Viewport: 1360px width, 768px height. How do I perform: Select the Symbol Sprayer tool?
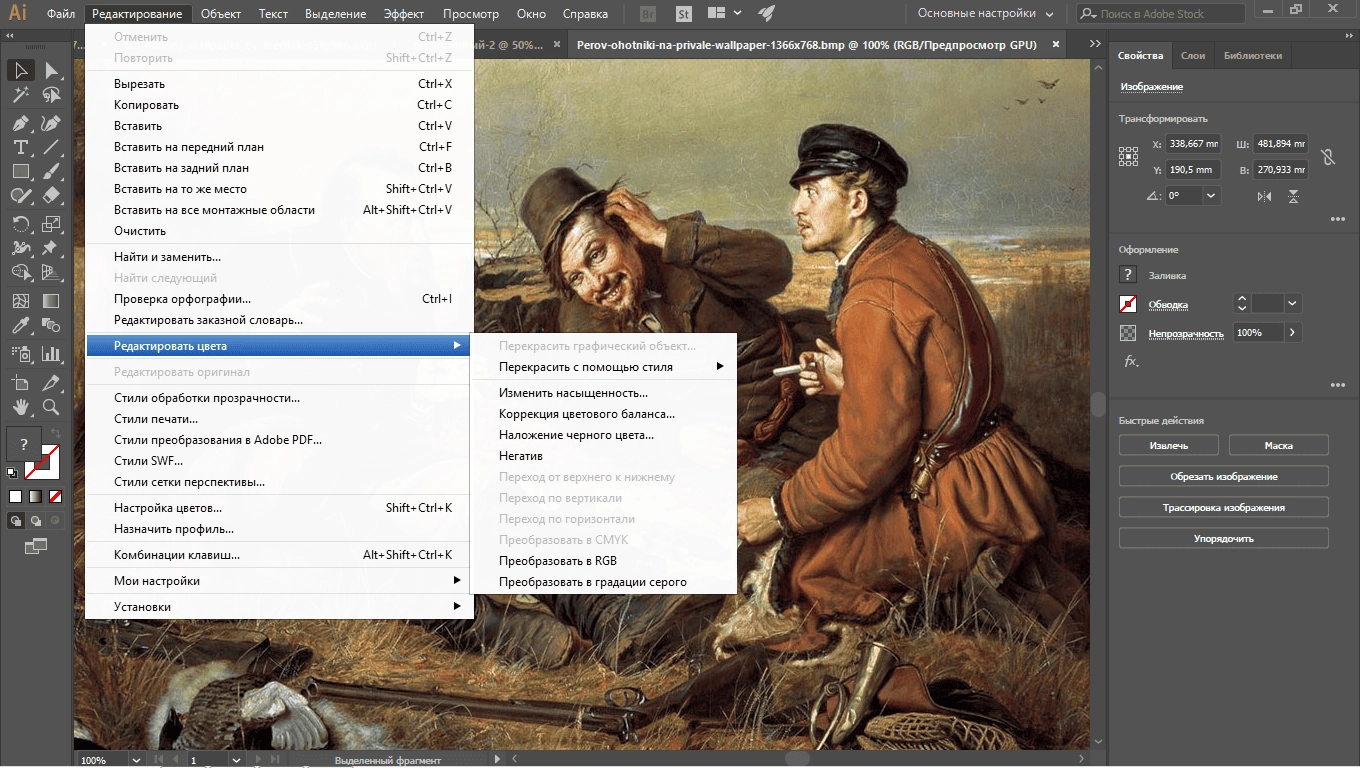click(x=20, y=353)
